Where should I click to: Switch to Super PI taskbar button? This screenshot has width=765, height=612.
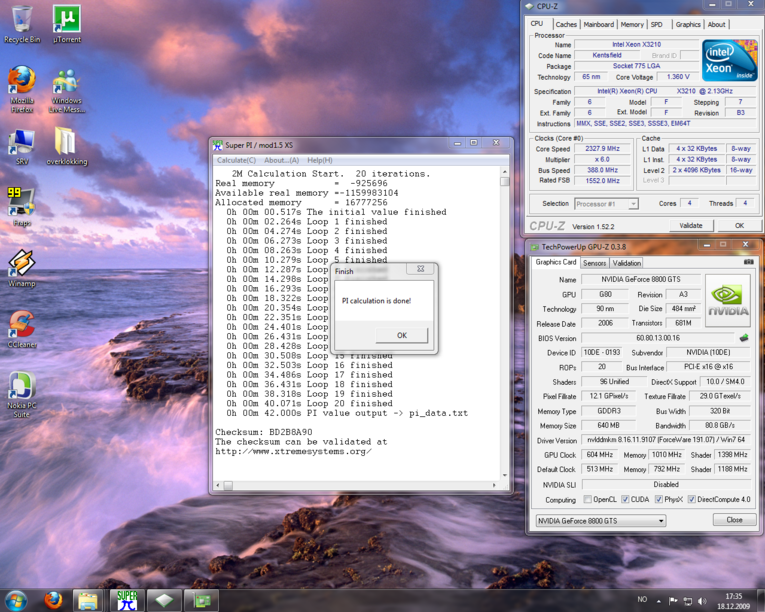click(127, 601)
